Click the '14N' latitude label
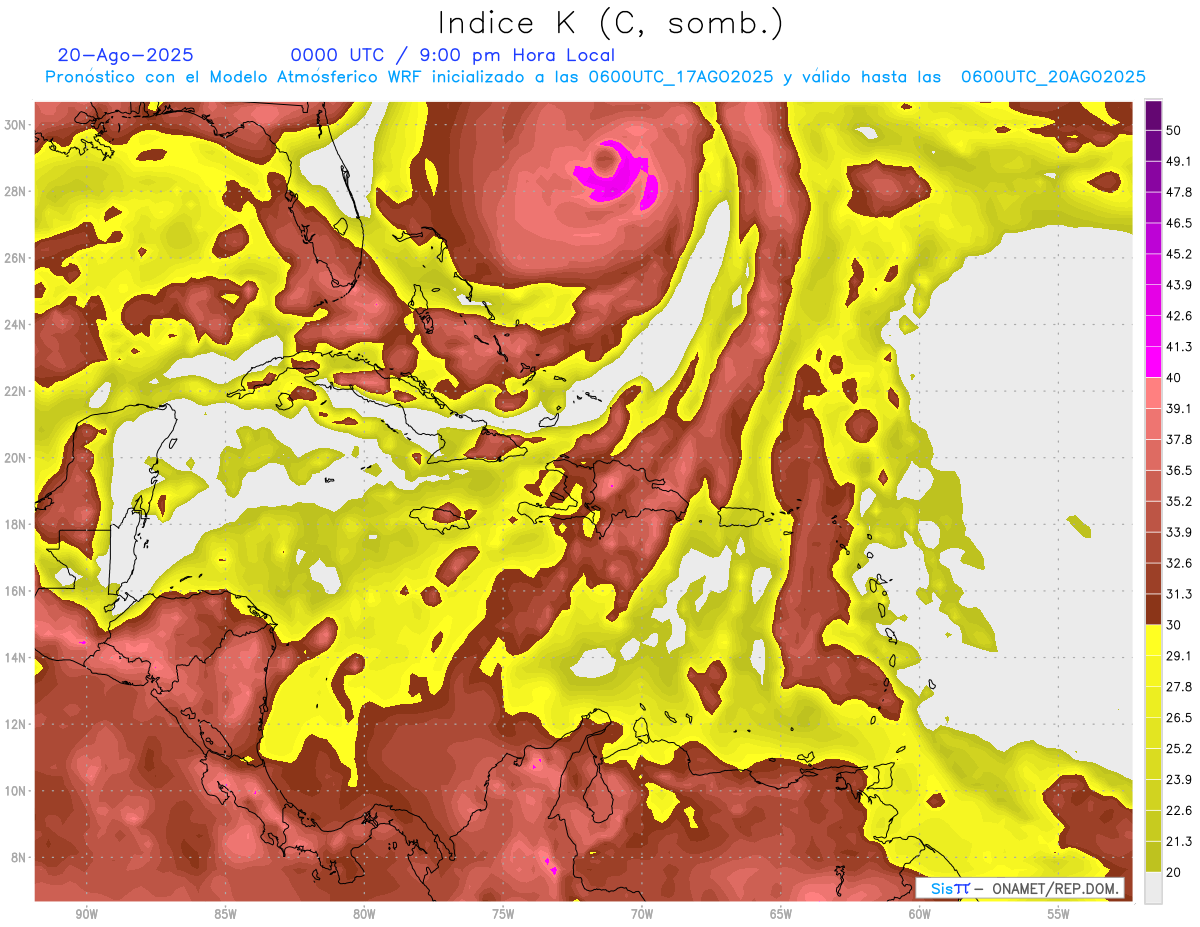The width and height of the screenshot is (1200, 927). pyautogui.click(x=16, y=657)
